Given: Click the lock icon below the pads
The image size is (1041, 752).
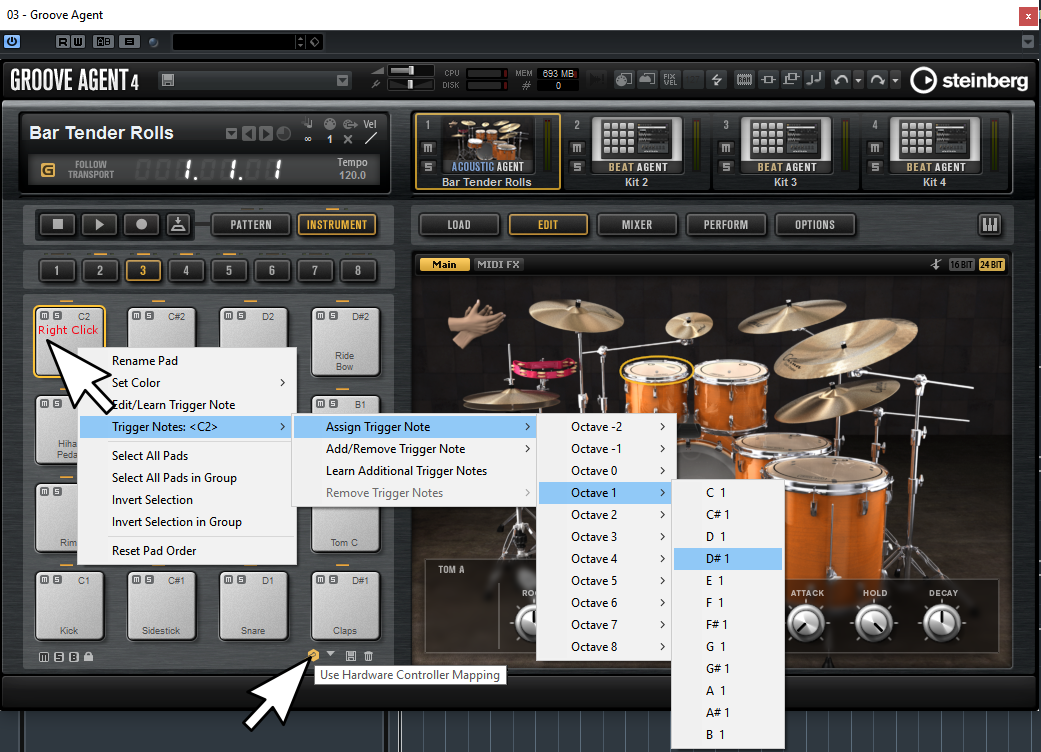Looking at the screenshot, I should 88,657.
